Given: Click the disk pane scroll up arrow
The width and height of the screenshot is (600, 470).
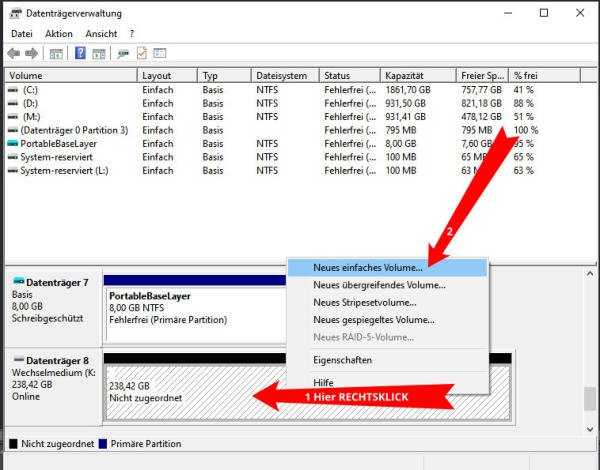Looking at the screenshot, I should [590, 274].
